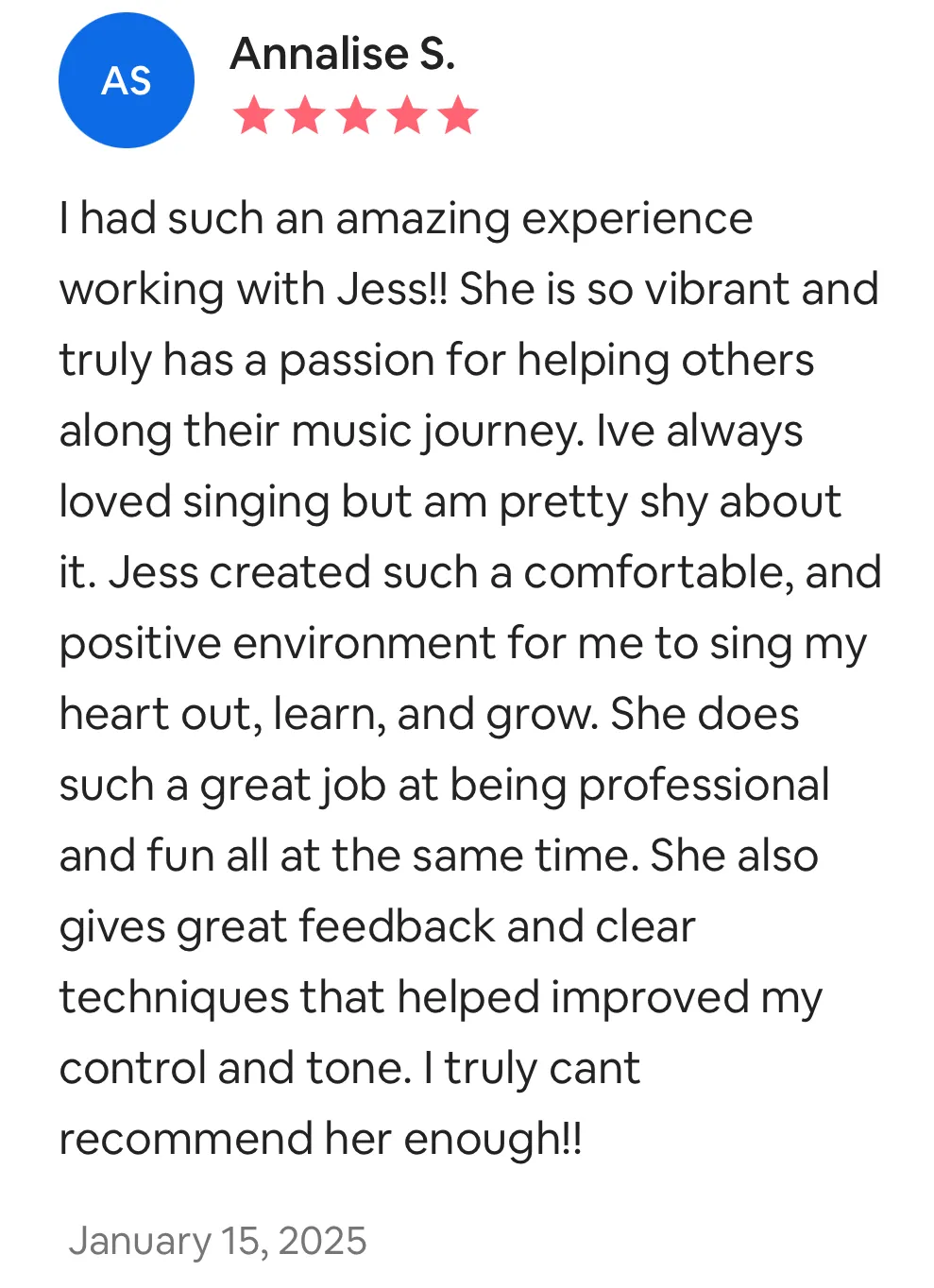The image size is (934, 1288).
Task: Click the fourth star in the rating
Action: (407, 115)
